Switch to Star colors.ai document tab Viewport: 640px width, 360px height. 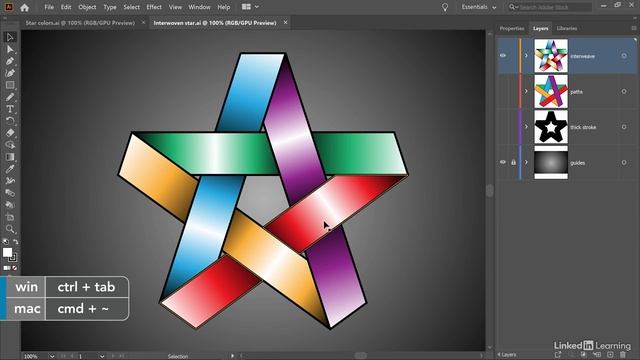click(80, 23)
